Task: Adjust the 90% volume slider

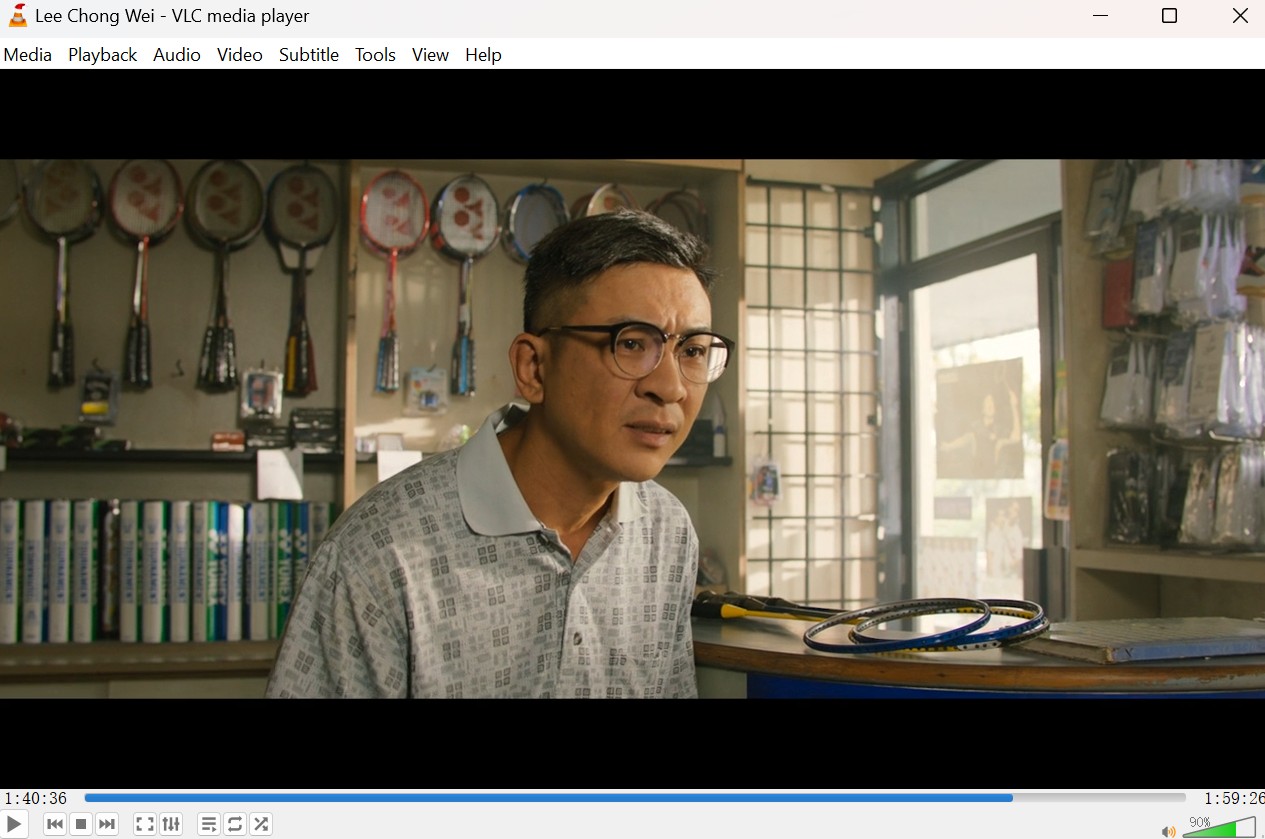Action: 1220,826
